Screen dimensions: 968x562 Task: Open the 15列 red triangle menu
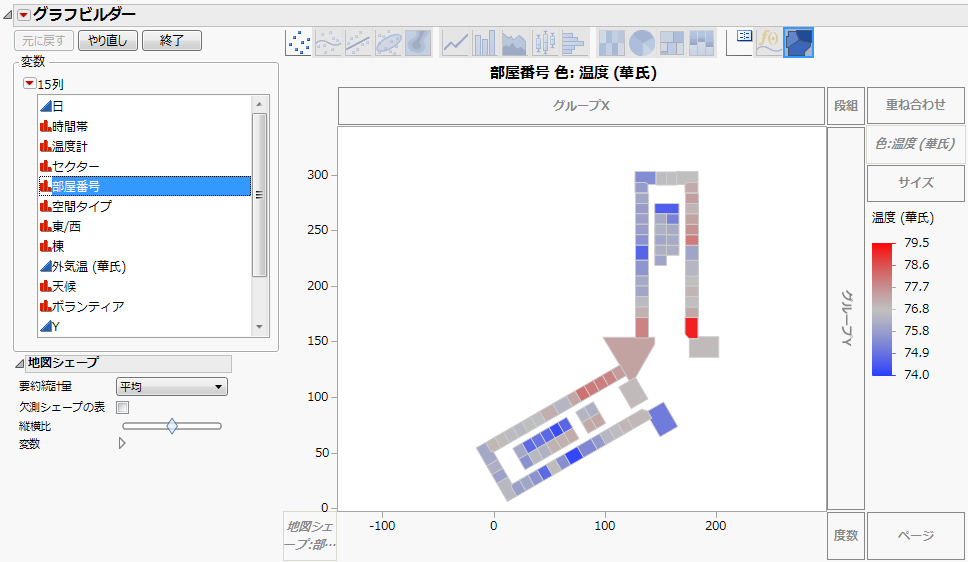[x=29, y=83]
